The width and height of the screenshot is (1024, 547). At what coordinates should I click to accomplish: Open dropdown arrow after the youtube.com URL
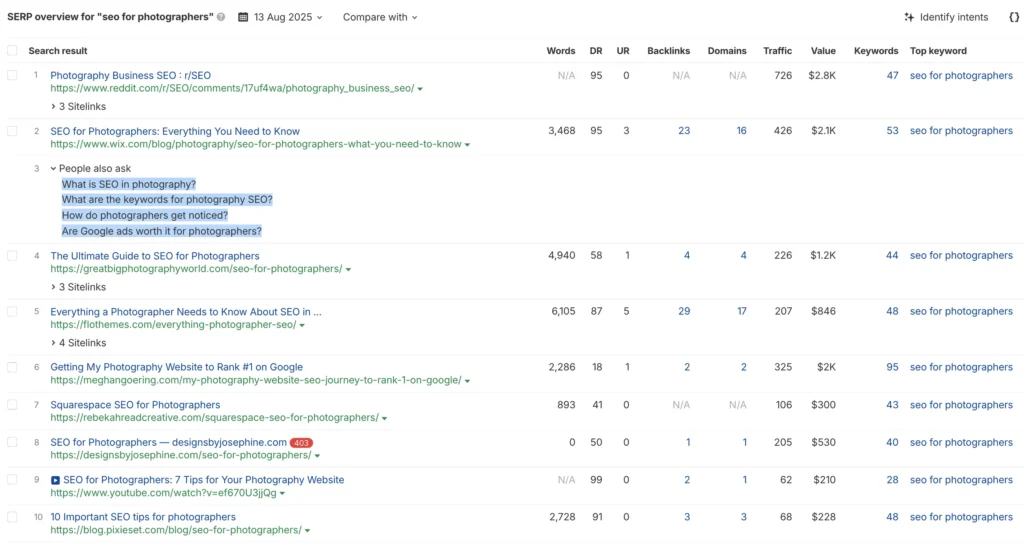click(282, 493)
